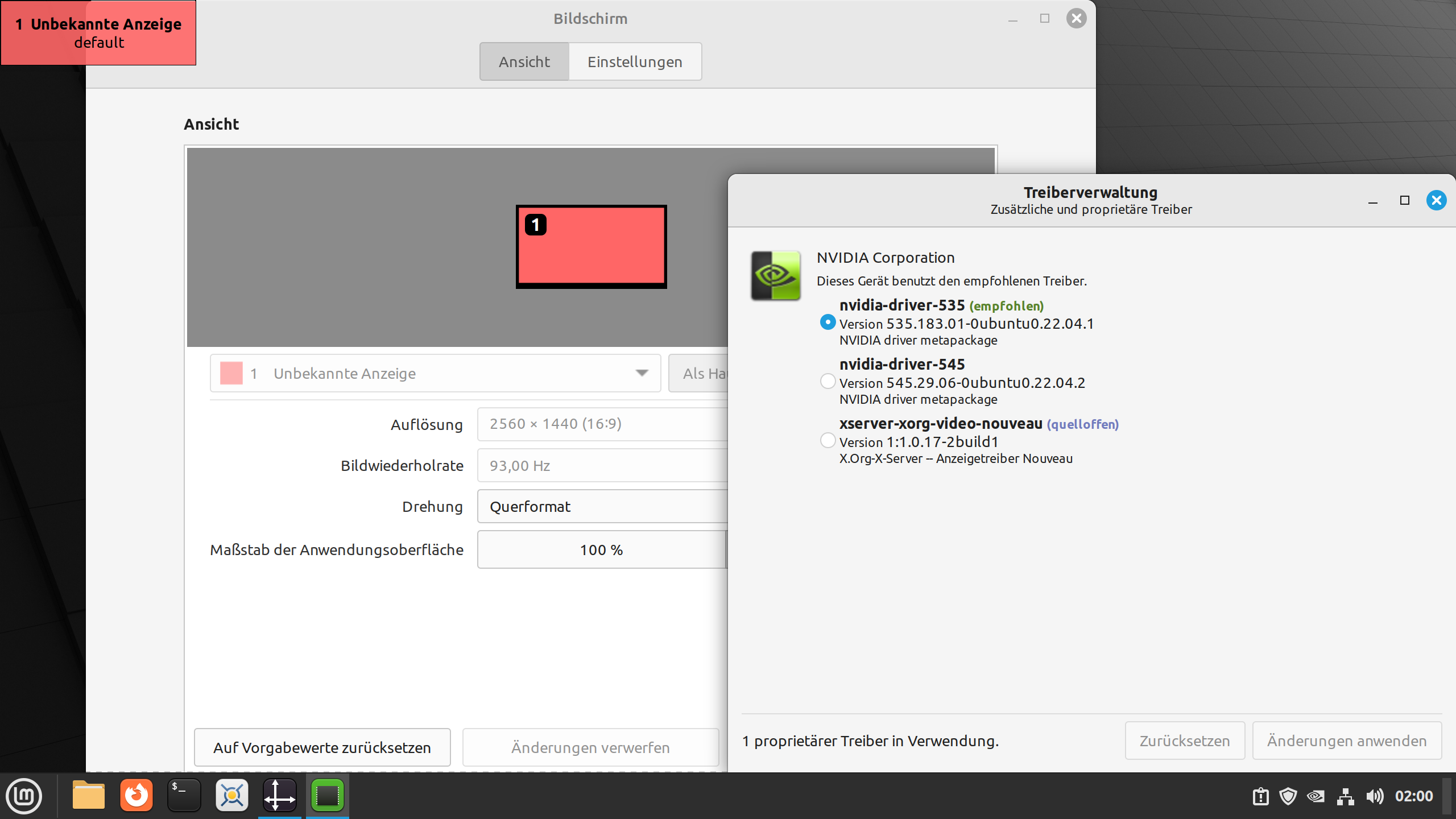The width and height of the screenshot is (1456, 819).
Task: Choose the nvidia-driver-545 driver option
Action: tap(828, 381)
